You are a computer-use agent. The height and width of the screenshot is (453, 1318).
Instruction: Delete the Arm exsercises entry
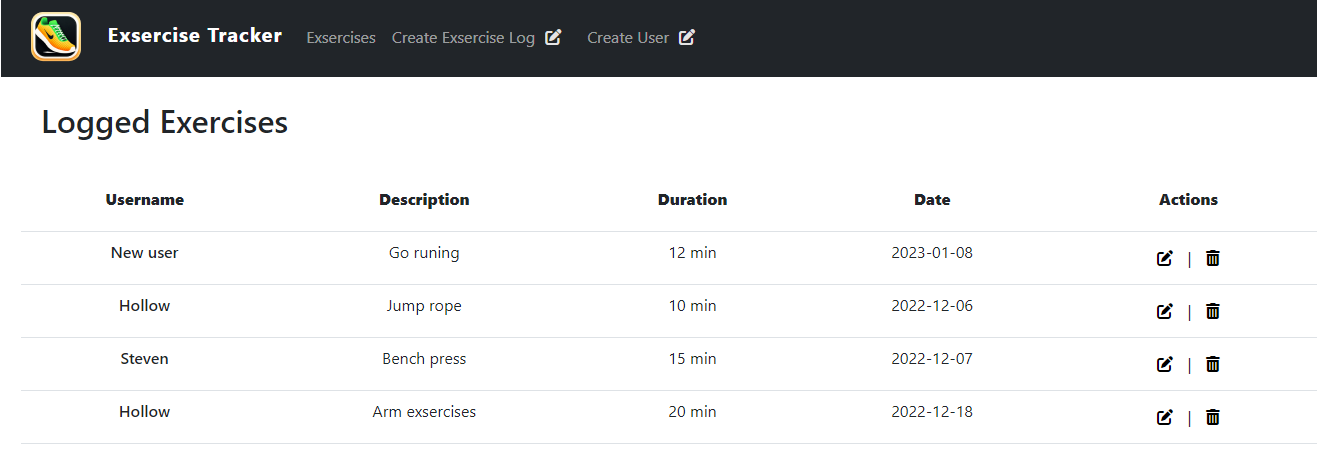tap(1213, 418)
